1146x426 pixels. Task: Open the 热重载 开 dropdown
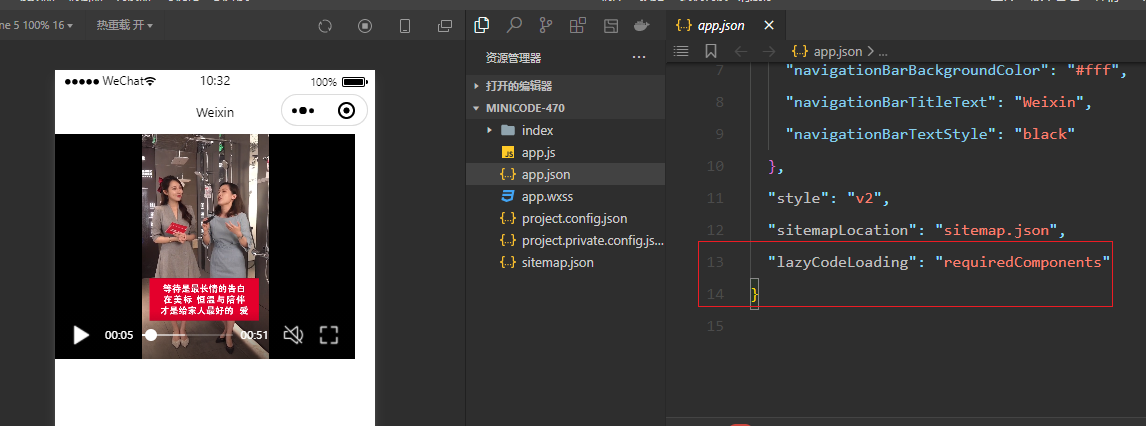pos(124,26)
